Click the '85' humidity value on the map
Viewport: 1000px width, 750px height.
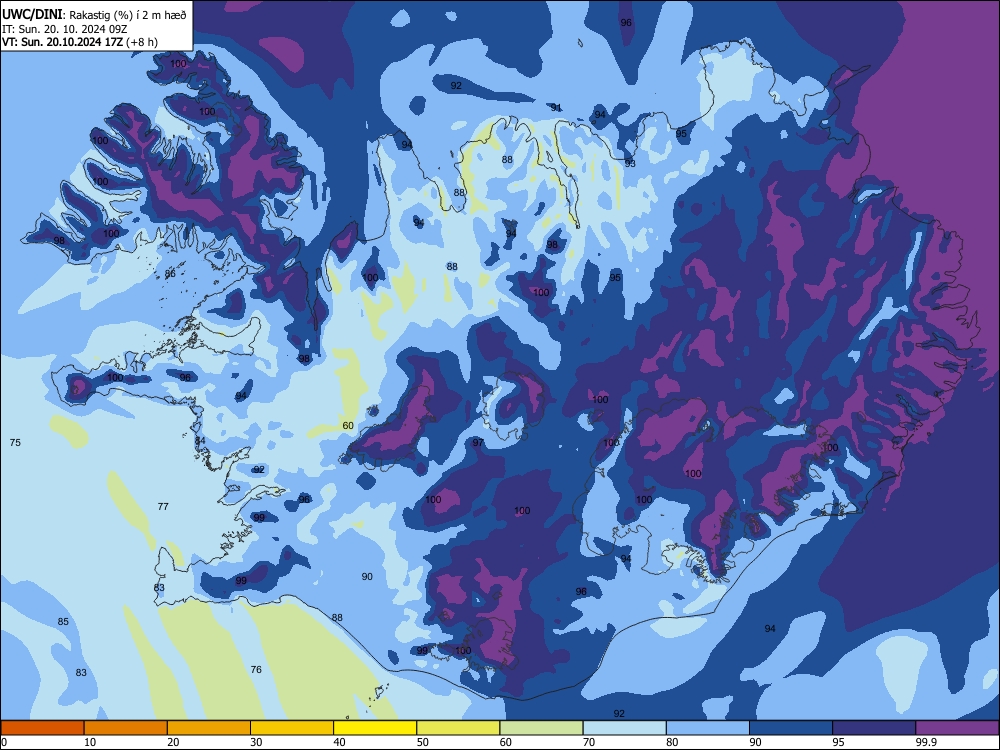(63, 621)
